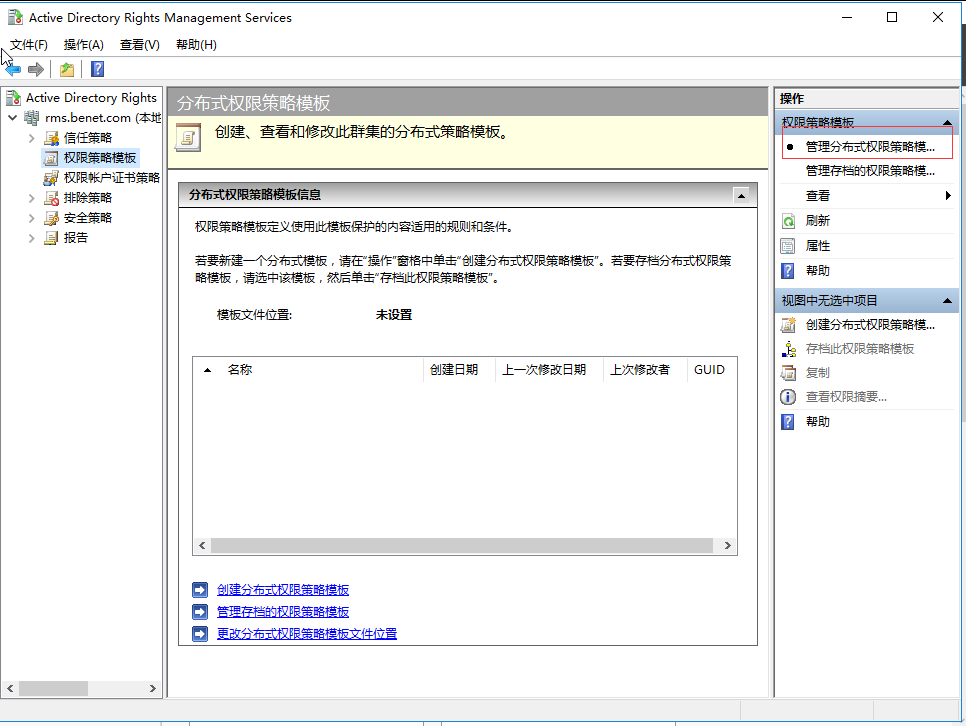The width and height of the screenshot is (966, 726).
Task: Click the template list scroll right arrow
Action: tap(728, 545)
